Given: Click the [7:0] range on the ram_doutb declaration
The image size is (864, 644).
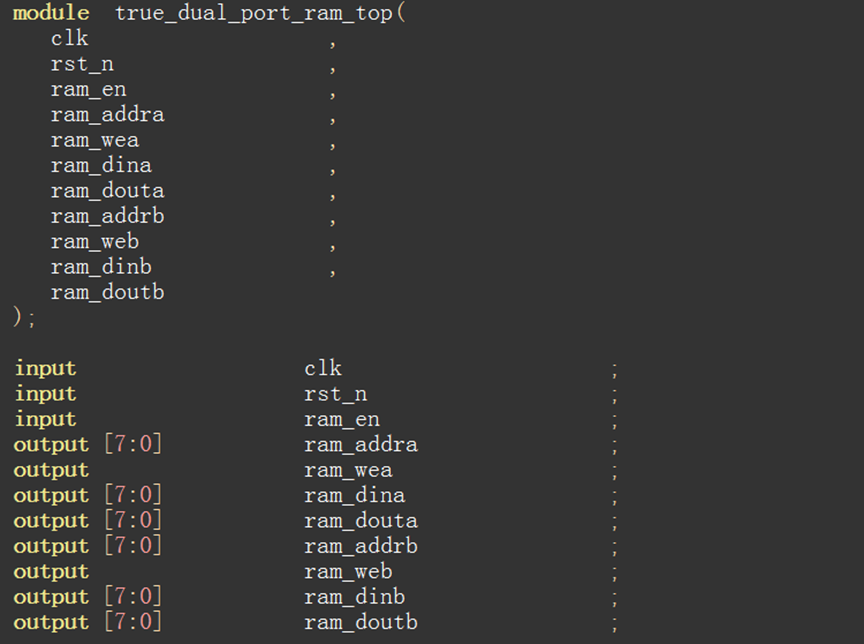Looking at the screenshot, I should 133,622.
